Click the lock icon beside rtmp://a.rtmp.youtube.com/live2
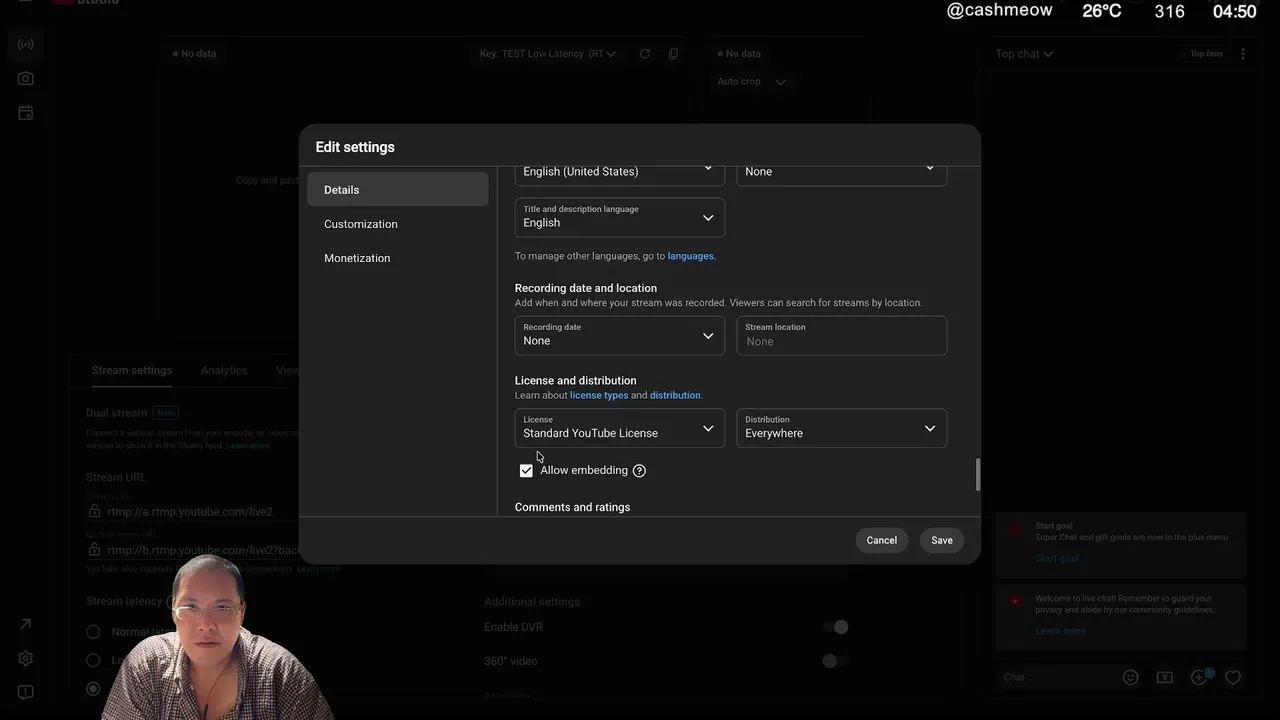The image size is (1280, 720). pos(94,512)
